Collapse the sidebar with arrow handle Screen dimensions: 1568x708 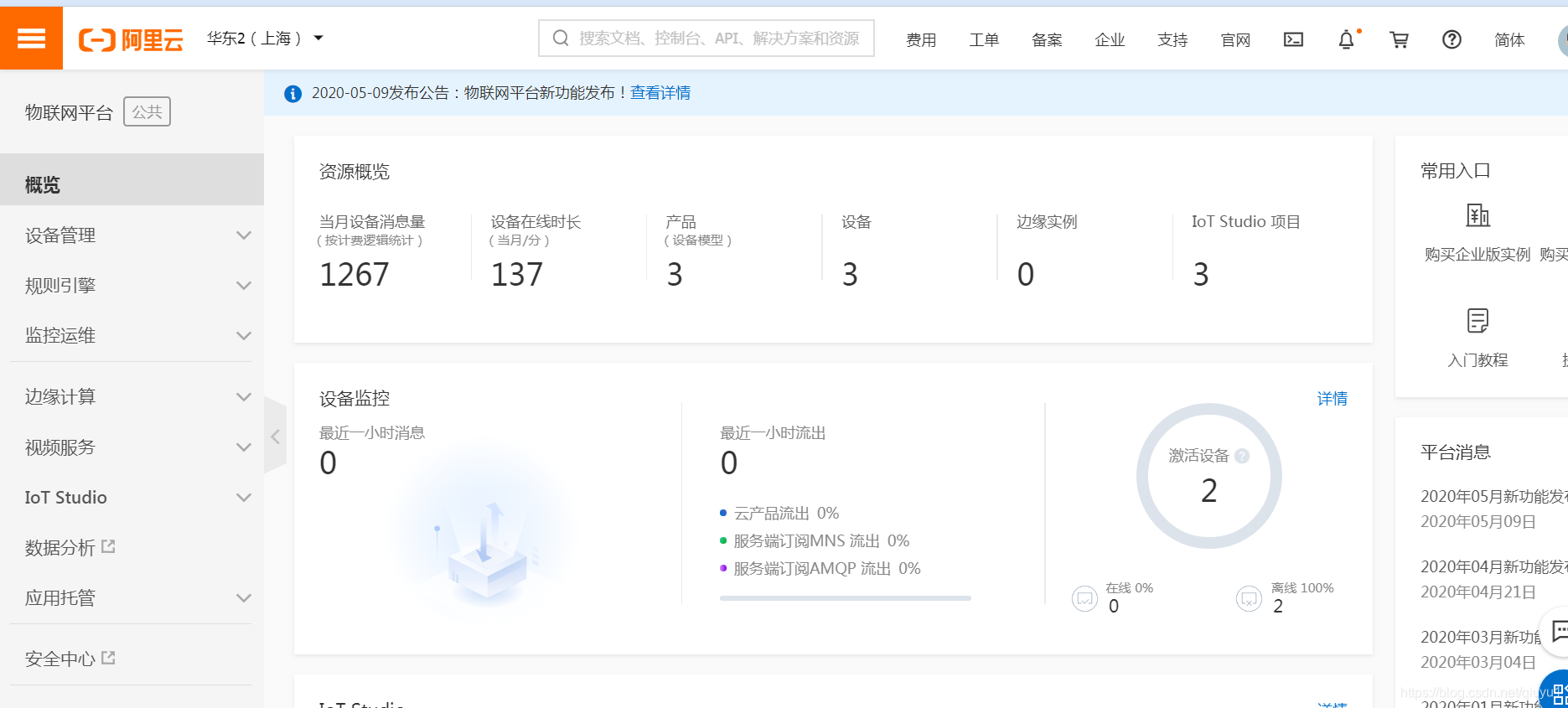pos(275,436)
